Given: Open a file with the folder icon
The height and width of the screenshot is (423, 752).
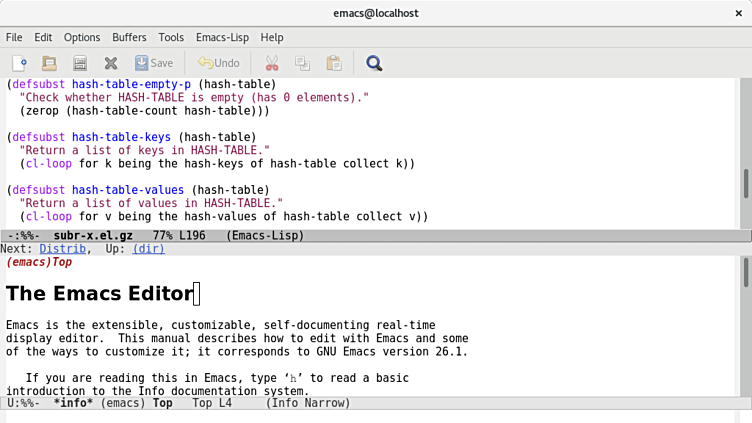Looking at the screenshot, I should tap(49, 63).
